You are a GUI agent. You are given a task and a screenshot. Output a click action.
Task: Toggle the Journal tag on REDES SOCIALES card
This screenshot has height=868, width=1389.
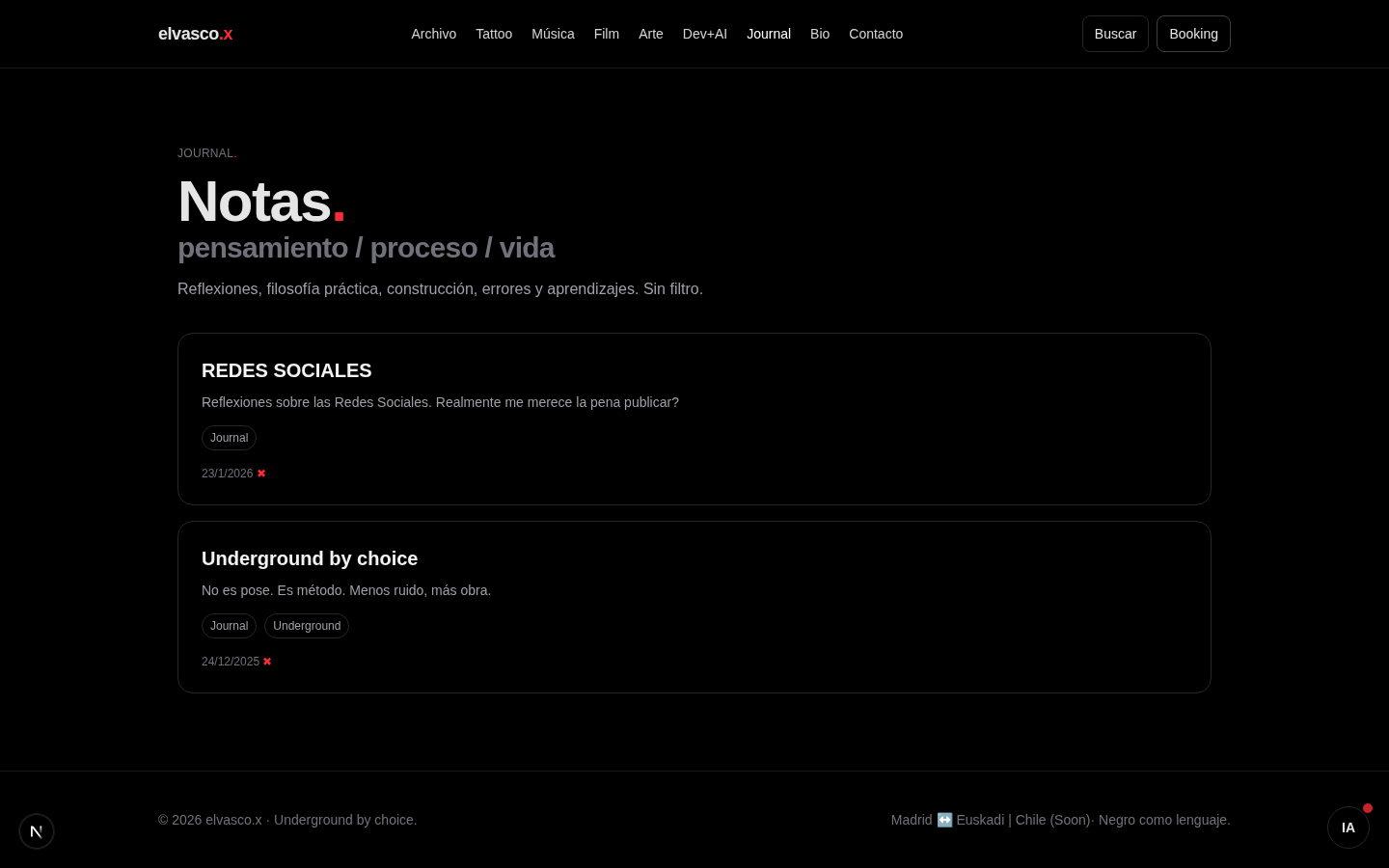(229, 438)
